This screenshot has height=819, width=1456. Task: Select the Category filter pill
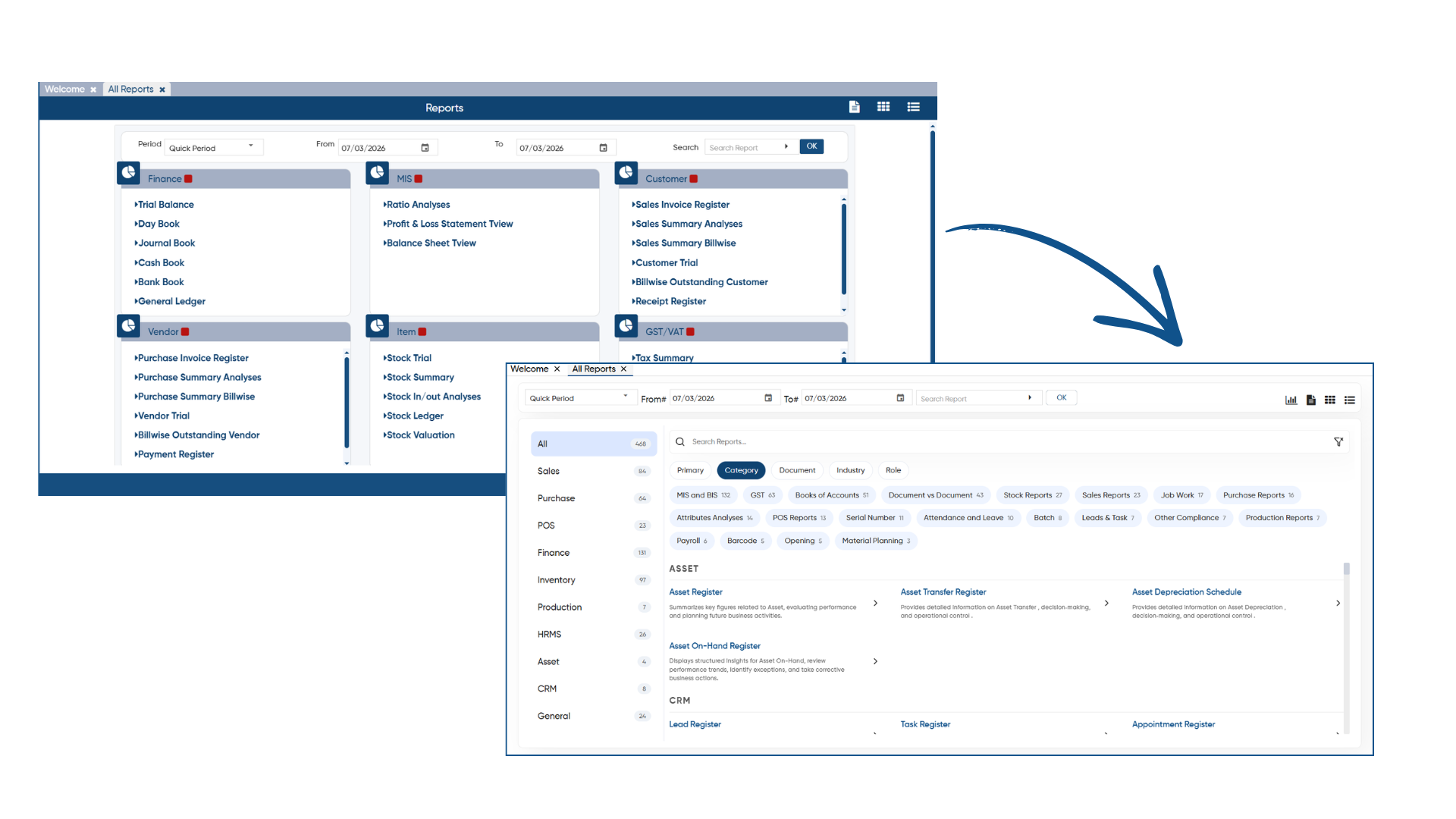pos(741,470)
